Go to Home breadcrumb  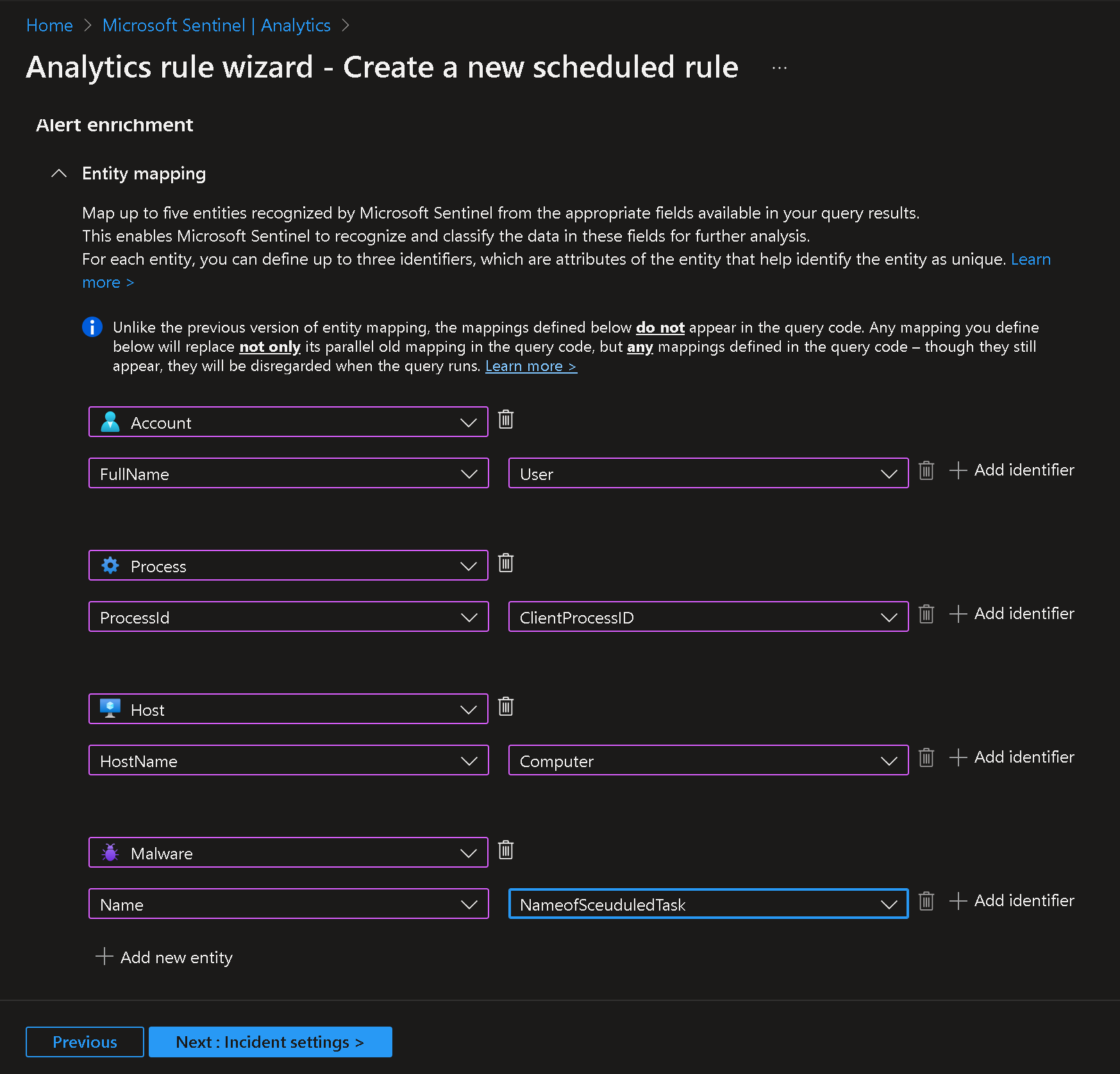[x=49, y=26]
